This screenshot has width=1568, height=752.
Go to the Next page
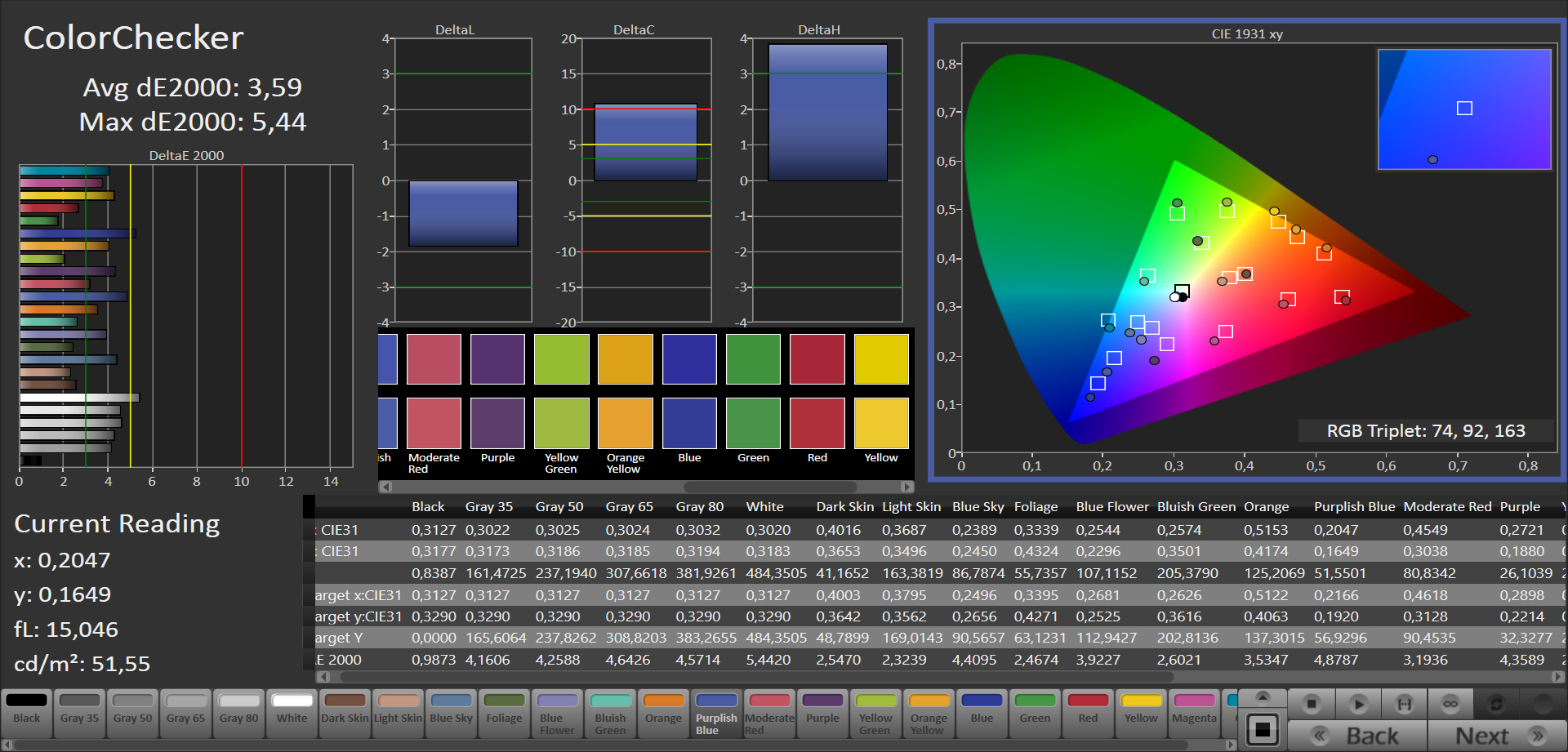pos(1496,736)
